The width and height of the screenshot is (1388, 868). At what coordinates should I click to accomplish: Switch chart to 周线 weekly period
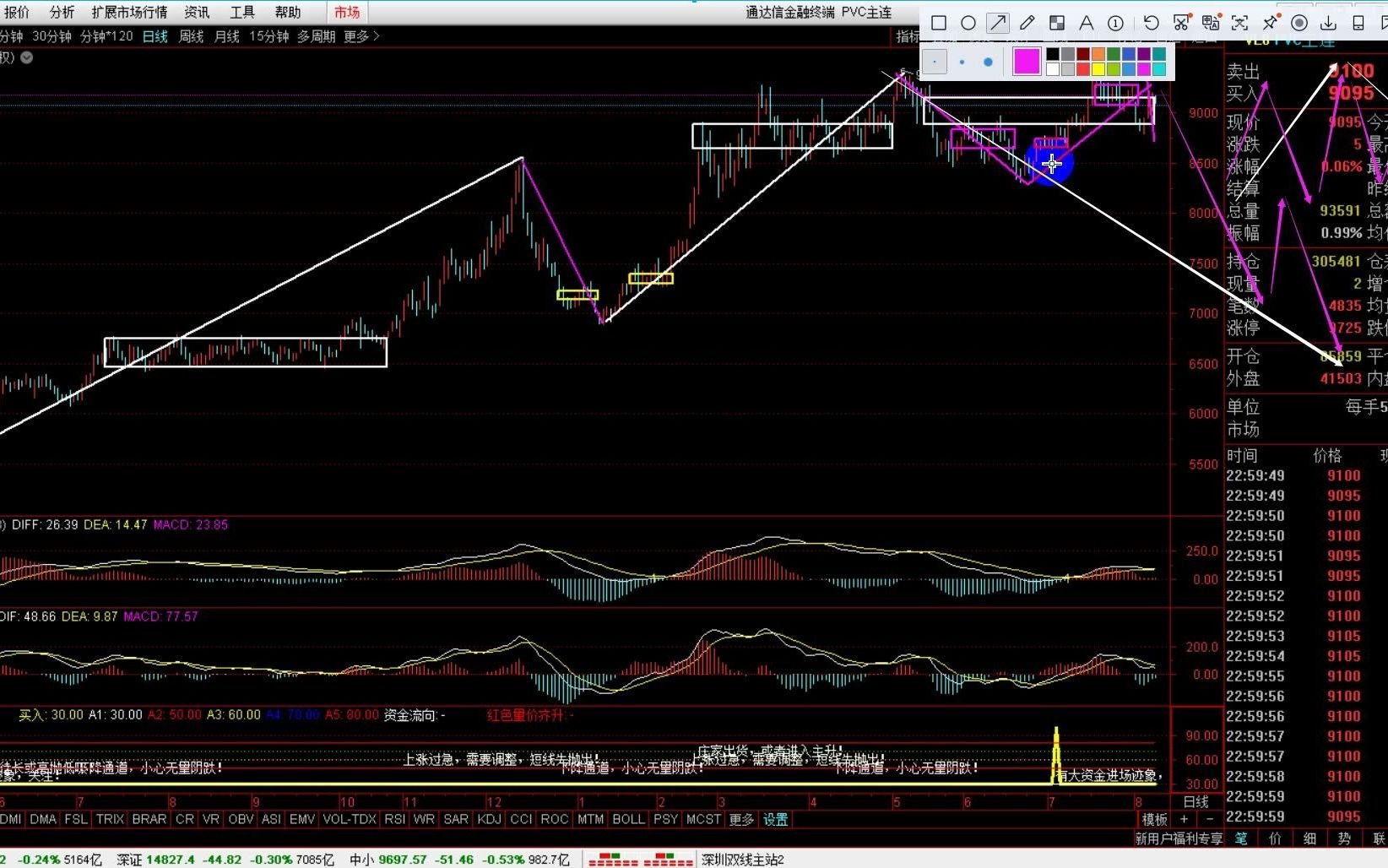pyautogui.click(x=191, y=36)
